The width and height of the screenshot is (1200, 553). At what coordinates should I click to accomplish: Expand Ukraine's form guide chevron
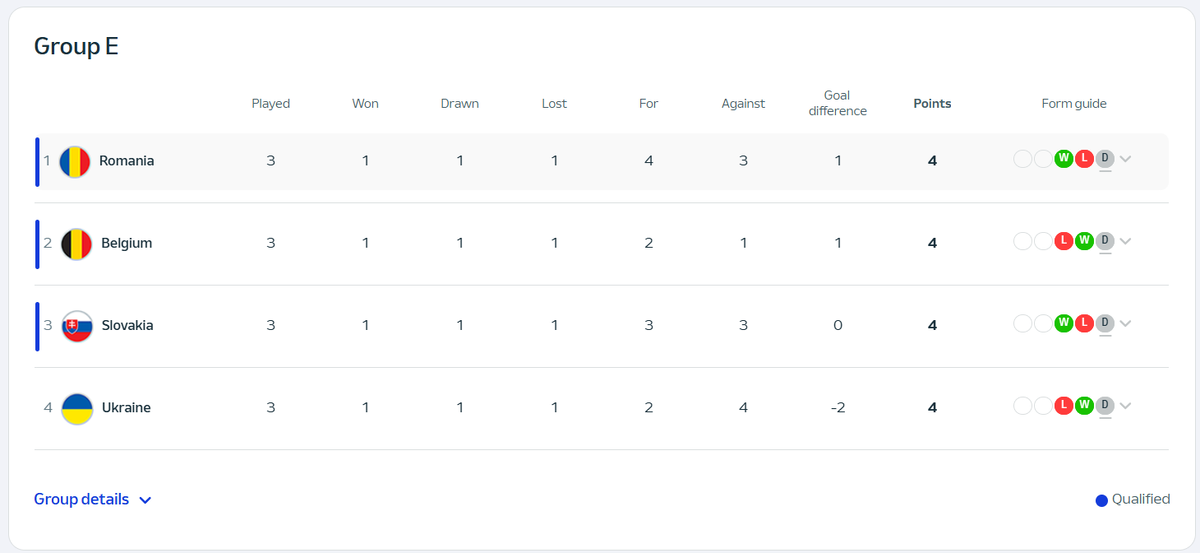(1126, 406)
